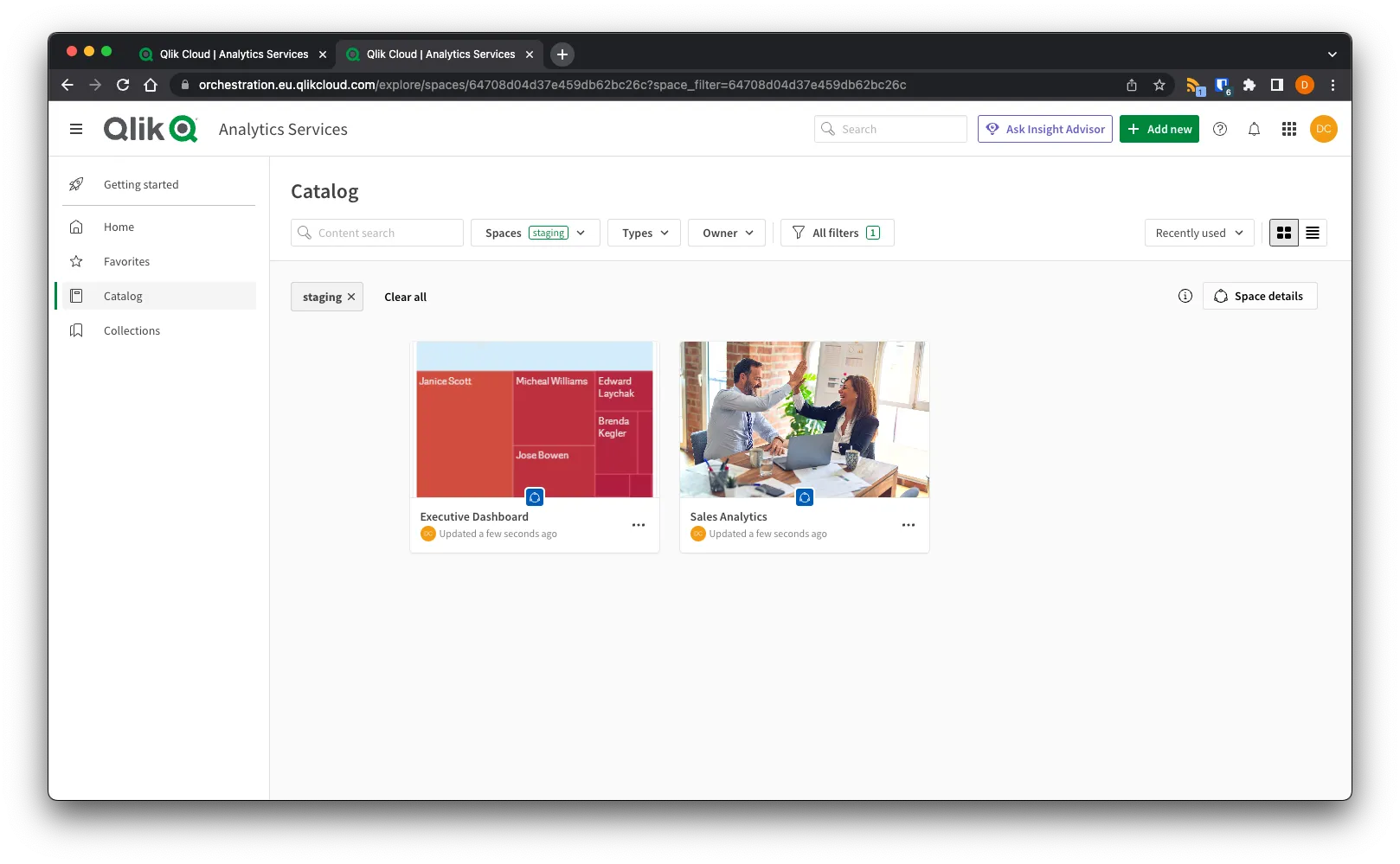Open Getting started from the sidebar
The image size is (1400, 864).
coord(140,183)
